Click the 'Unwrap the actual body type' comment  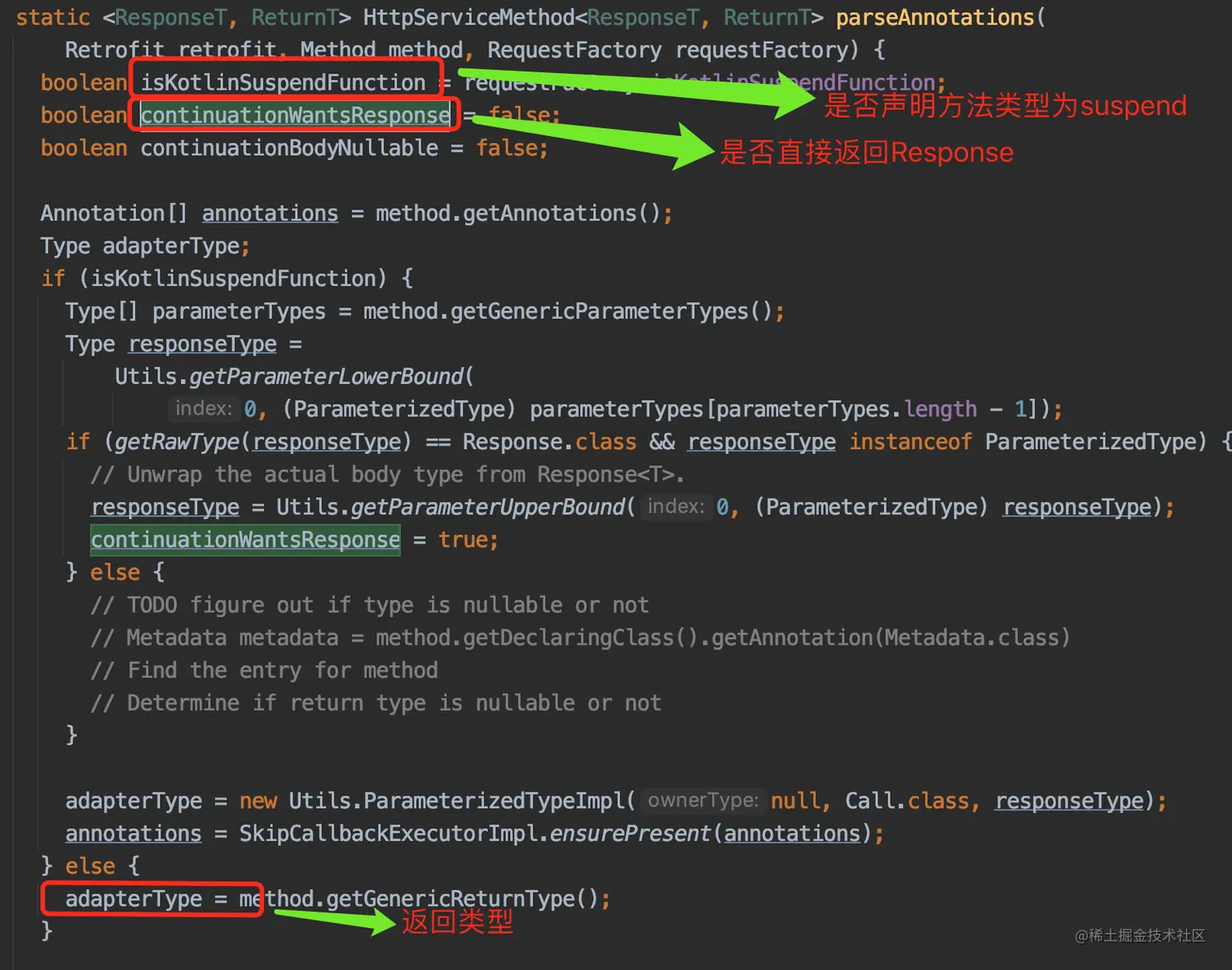(x=387, y=474)
